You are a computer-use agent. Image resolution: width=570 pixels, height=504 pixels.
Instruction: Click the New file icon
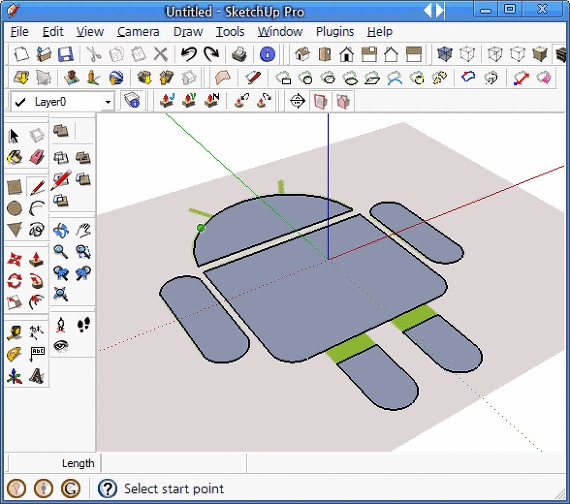(21, 54)
